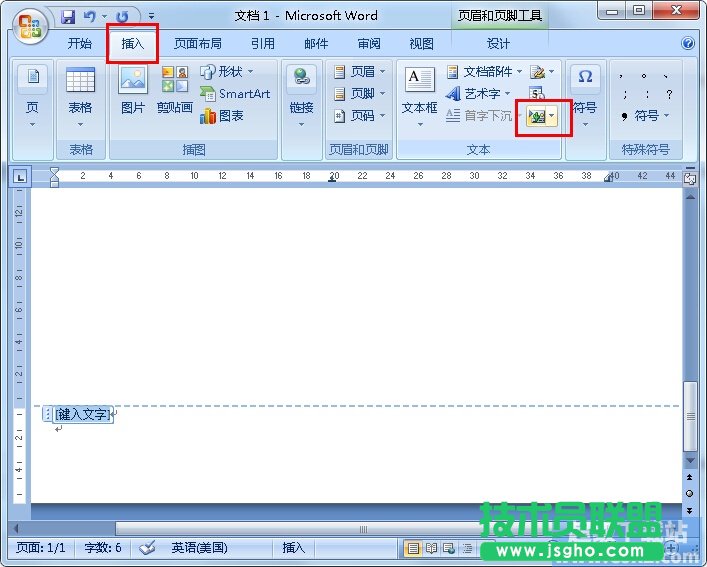Open the 剪贴画 clip art tool
This screenshot has width=707, height=567.
(174, 89)
